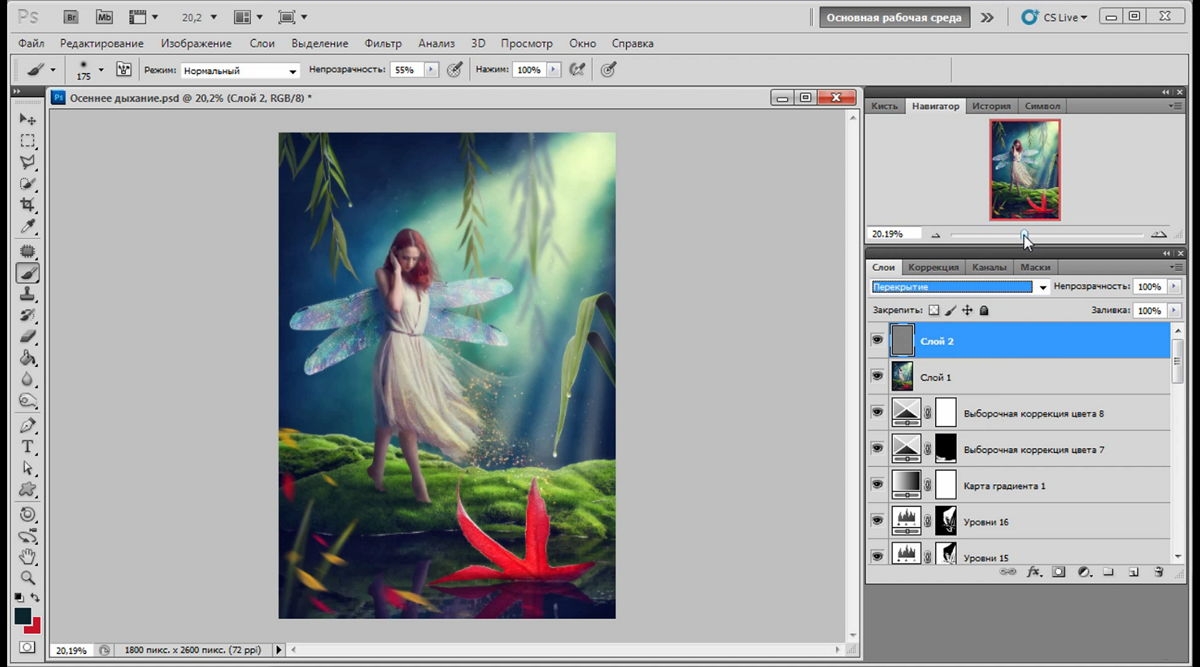Screen dimensions: 1200x667
Task: Delete the selected layer with trash icon
Action: (x=1158, y=572)
